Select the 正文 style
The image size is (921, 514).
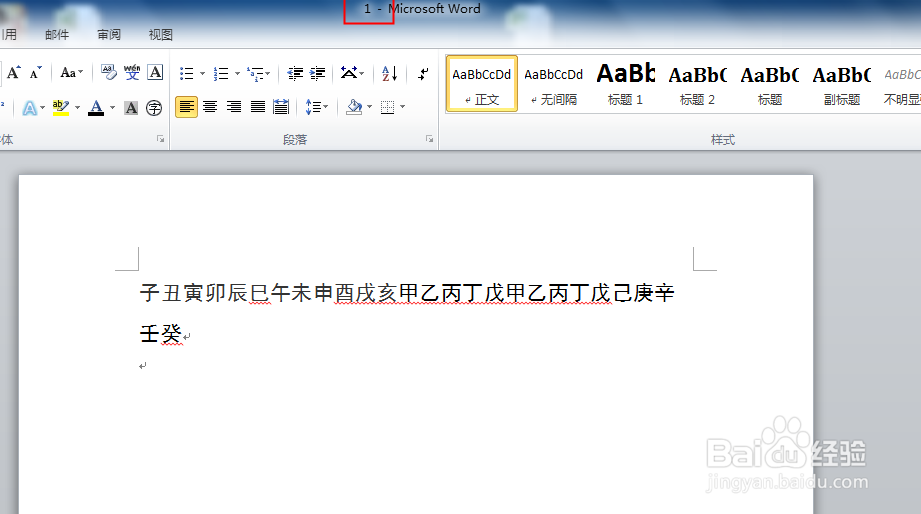coord(482,83)
